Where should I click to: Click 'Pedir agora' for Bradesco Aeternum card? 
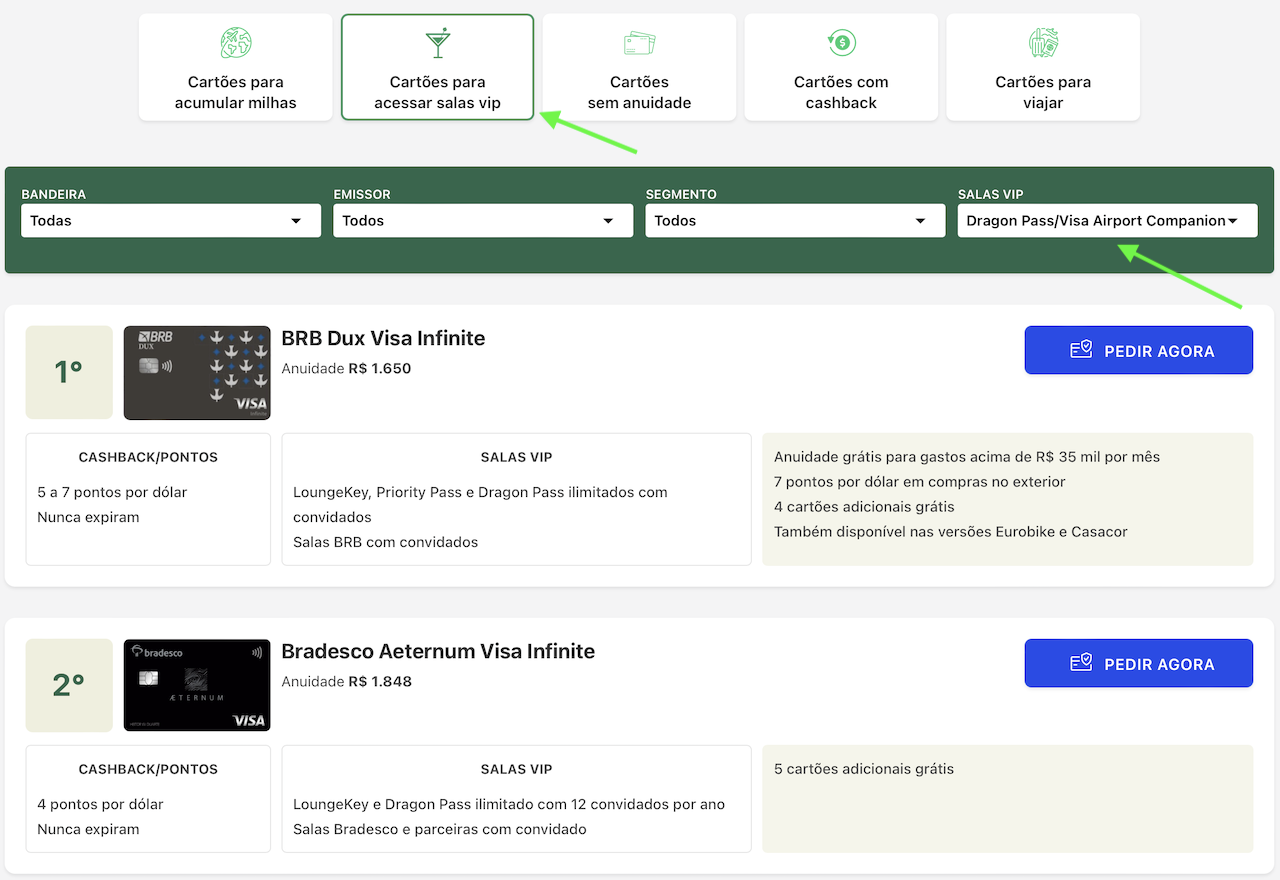(x=1139, y=663)
